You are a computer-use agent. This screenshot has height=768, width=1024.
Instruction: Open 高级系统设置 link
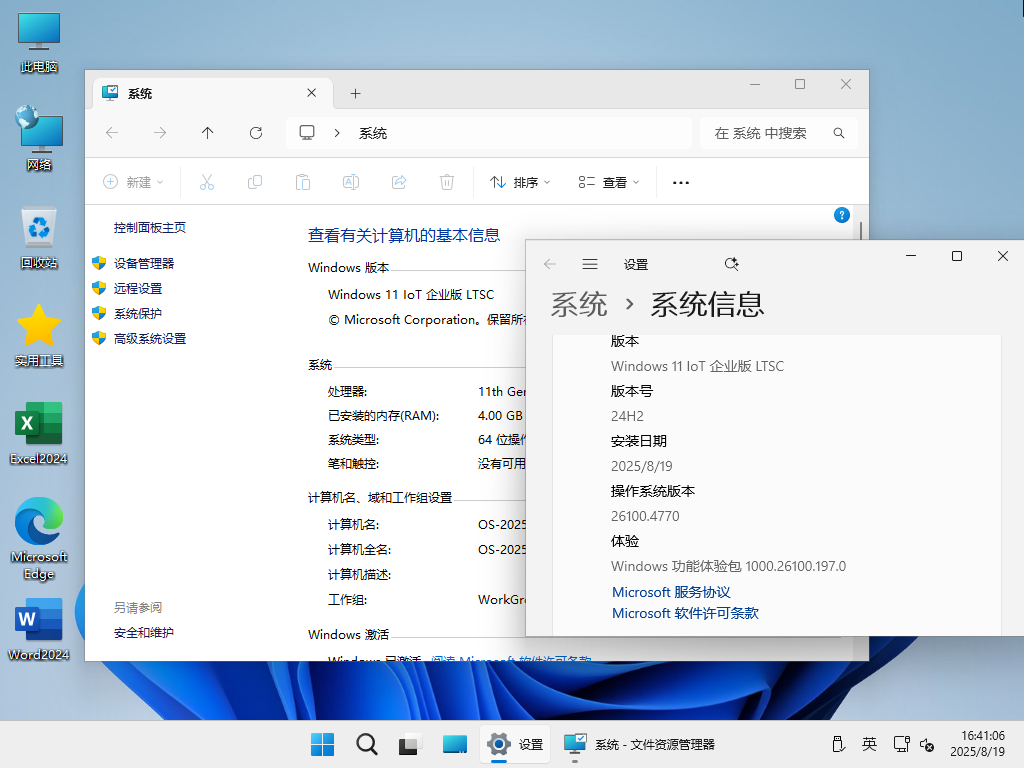coord(150,338)
